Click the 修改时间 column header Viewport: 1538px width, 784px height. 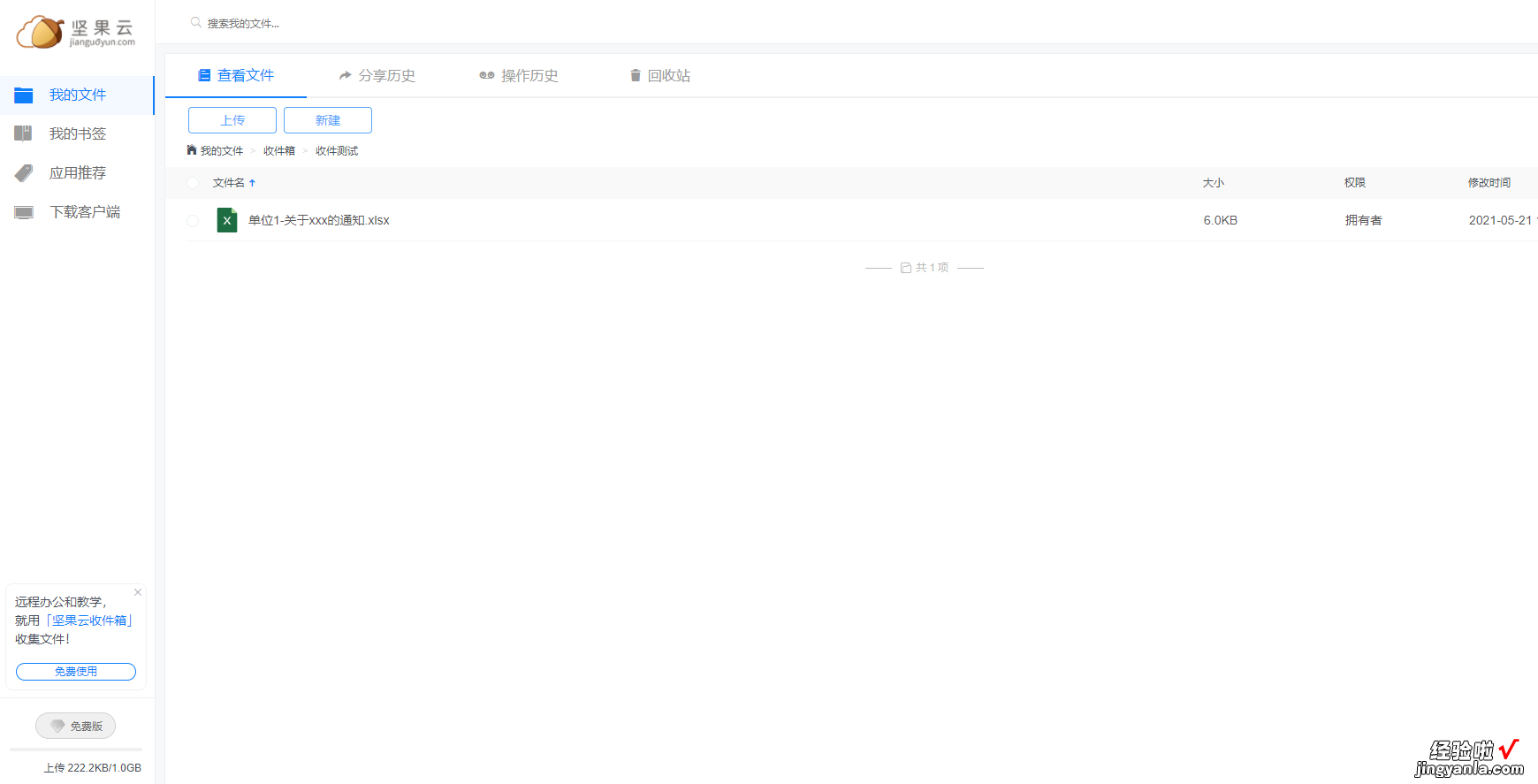1489,183
